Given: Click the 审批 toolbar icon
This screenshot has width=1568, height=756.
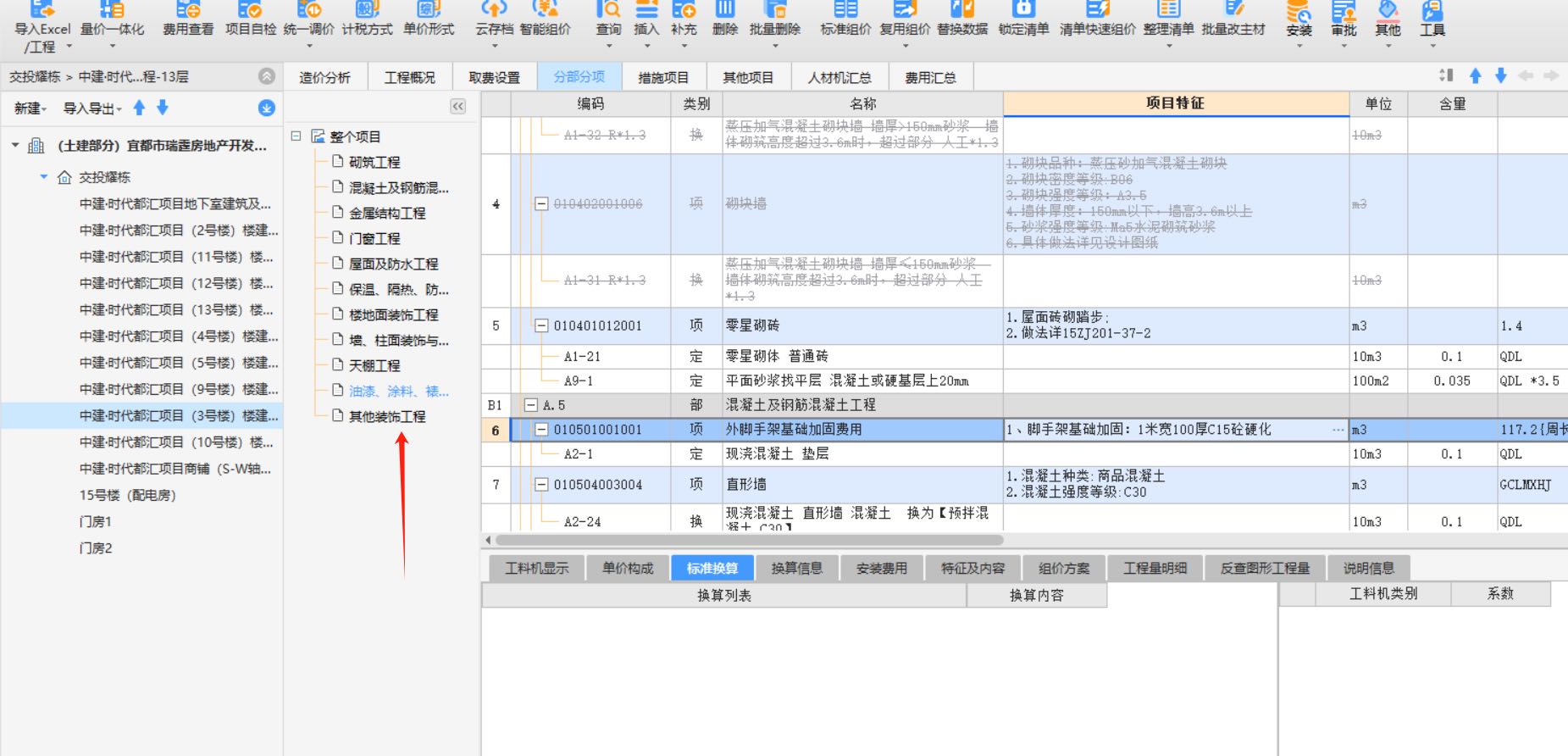Looking at the screenshot, I should tap(1344, 13).
